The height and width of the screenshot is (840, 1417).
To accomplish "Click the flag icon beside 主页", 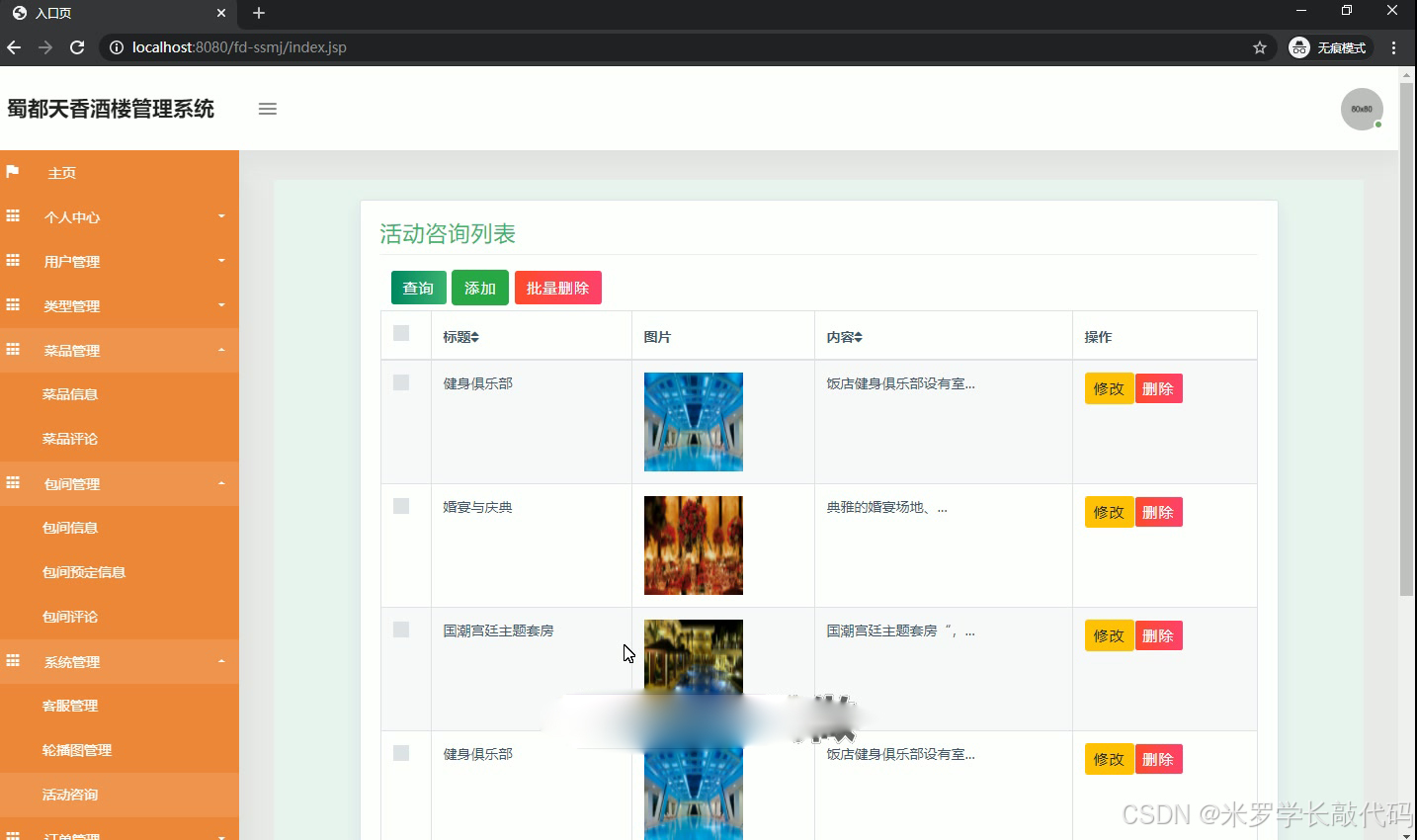I will 12,172.
